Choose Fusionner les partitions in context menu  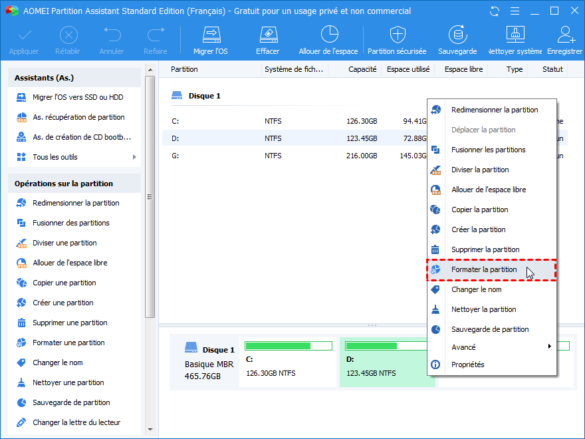click(x=492, y=150)
